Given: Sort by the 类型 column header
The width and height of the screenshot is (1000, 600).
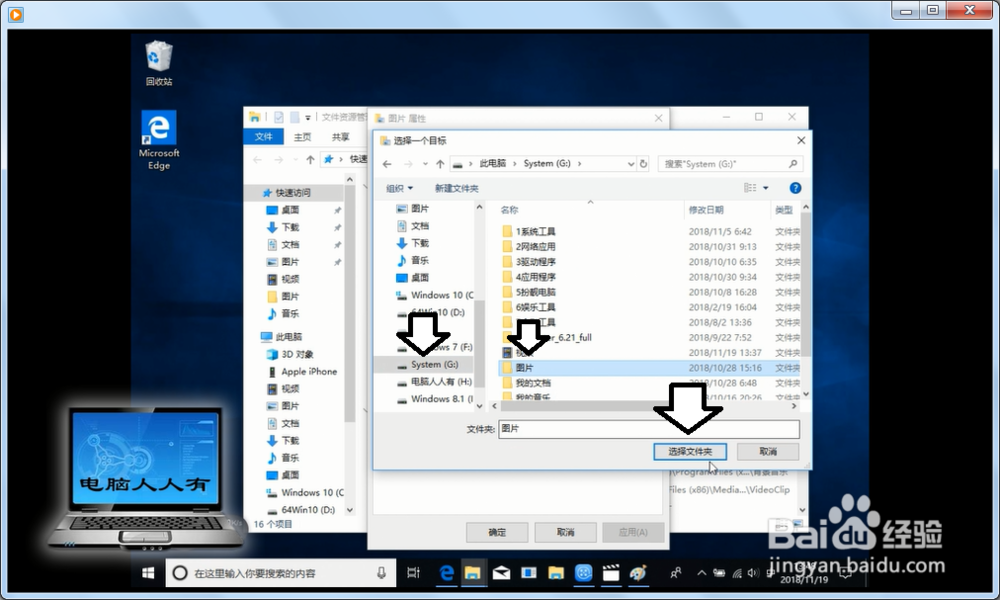Looking at the screenshot, I should point(784,210).
